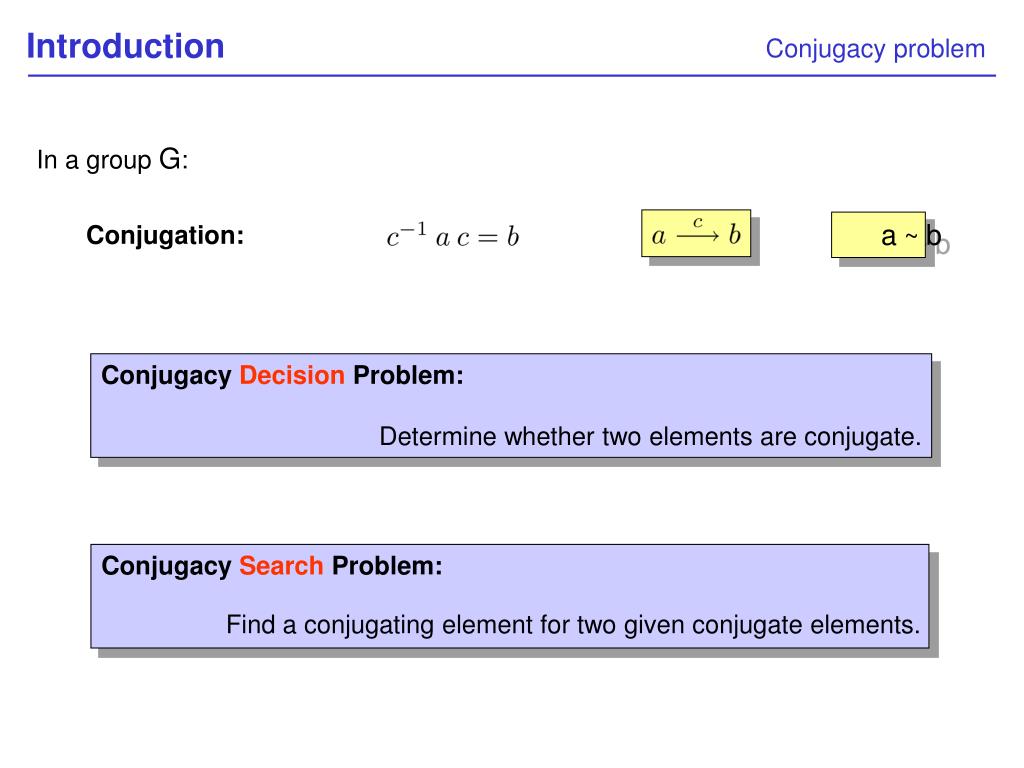This screenshot has height=768, width=1024.
Task: Click the red word Search
Action: 281,566
